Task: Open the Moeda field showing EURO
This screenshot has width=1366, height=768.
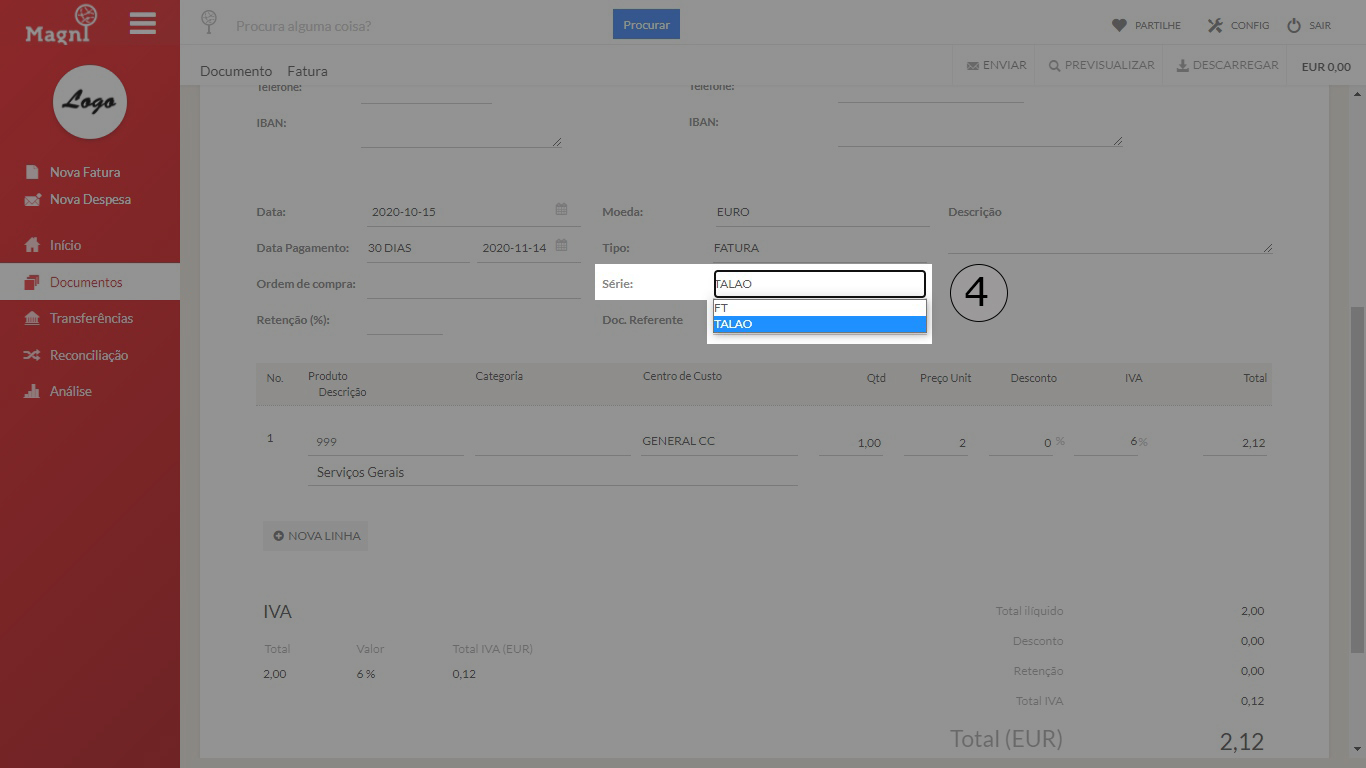Action: tap(822, 212)
